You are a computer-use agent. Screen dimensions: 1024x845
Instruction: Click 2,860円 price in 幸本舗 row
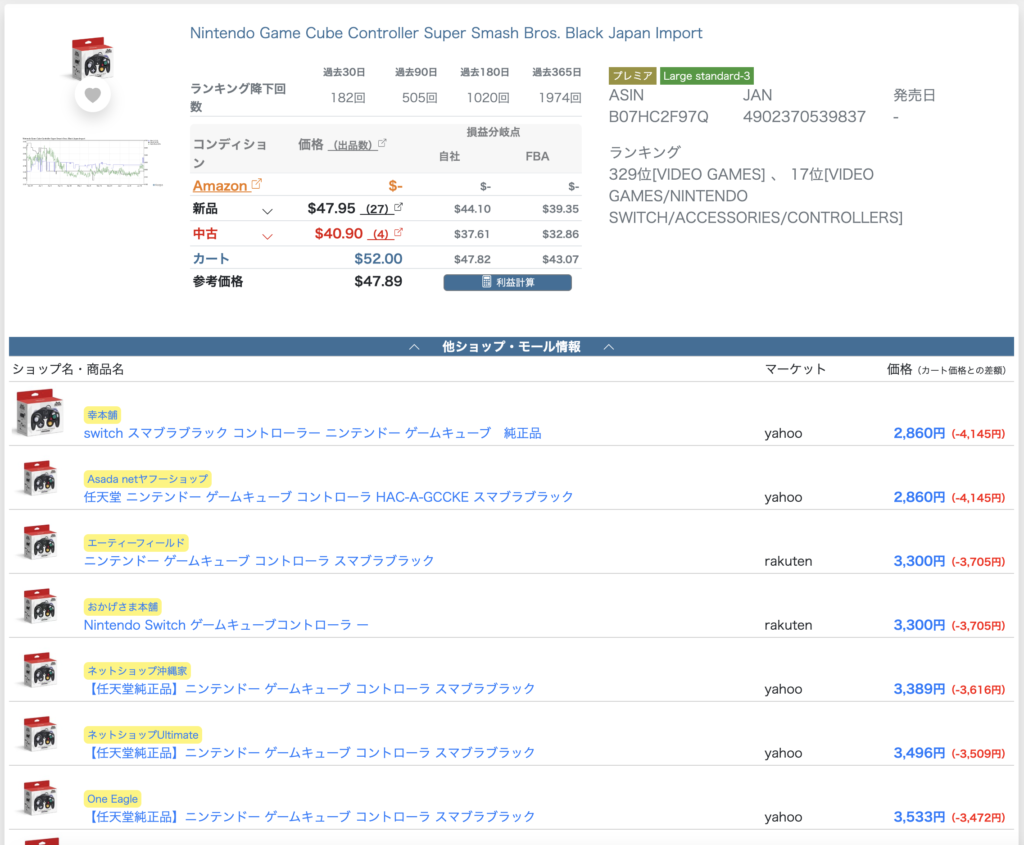(x=919, y=433)
